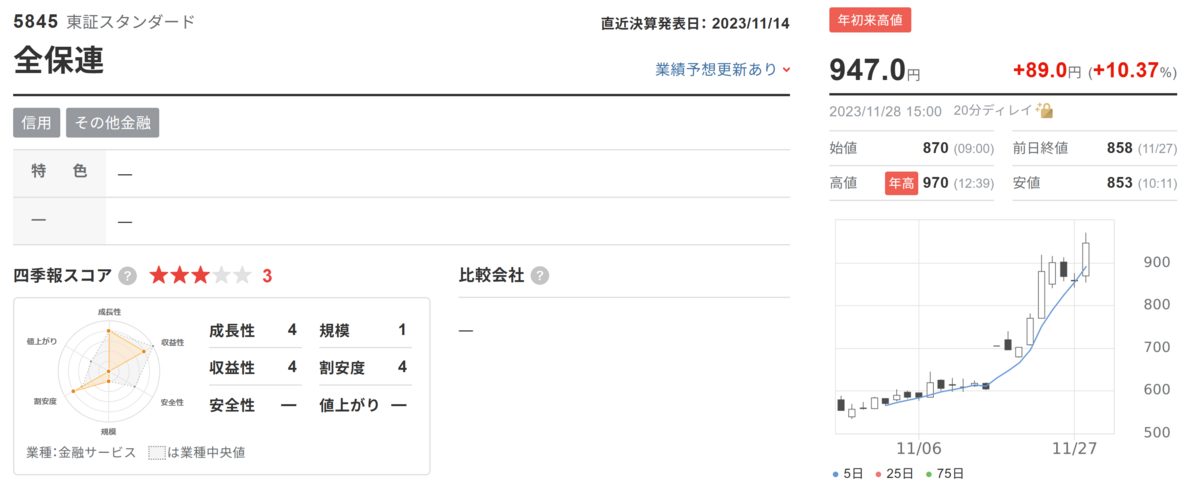Click the 年高 badge beside 高値
This screenshot has width=1200, height=483.
tap(901, 183)
